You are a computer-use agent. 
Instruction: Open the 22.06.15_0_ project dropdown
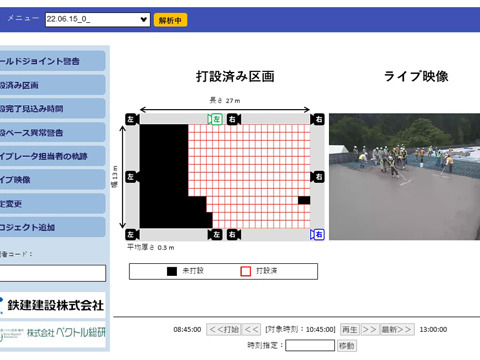(x=98, y=20)
